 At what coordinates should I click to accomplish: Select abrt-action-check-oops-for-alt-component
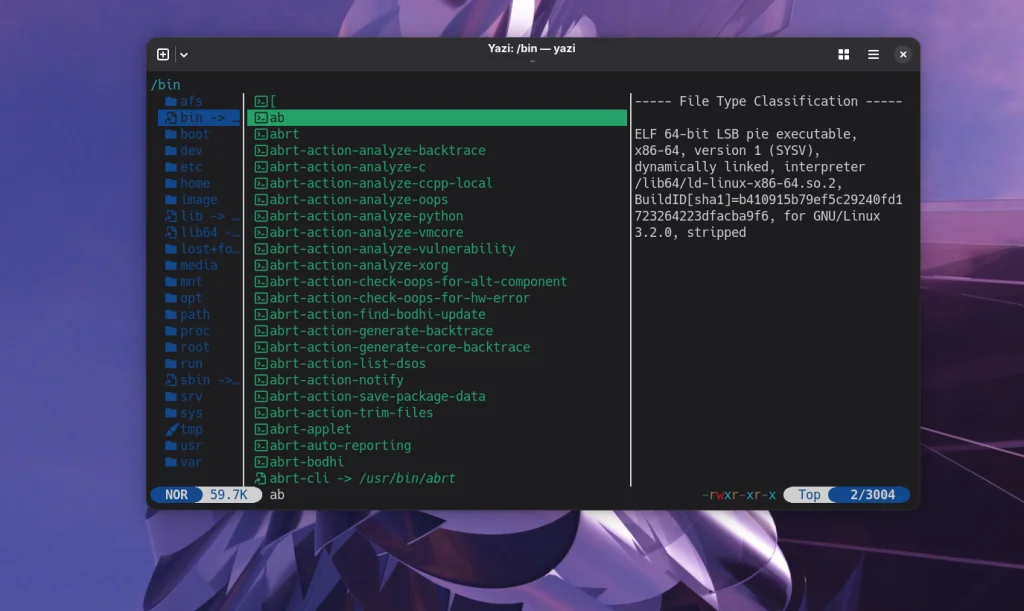click(418, 281)
